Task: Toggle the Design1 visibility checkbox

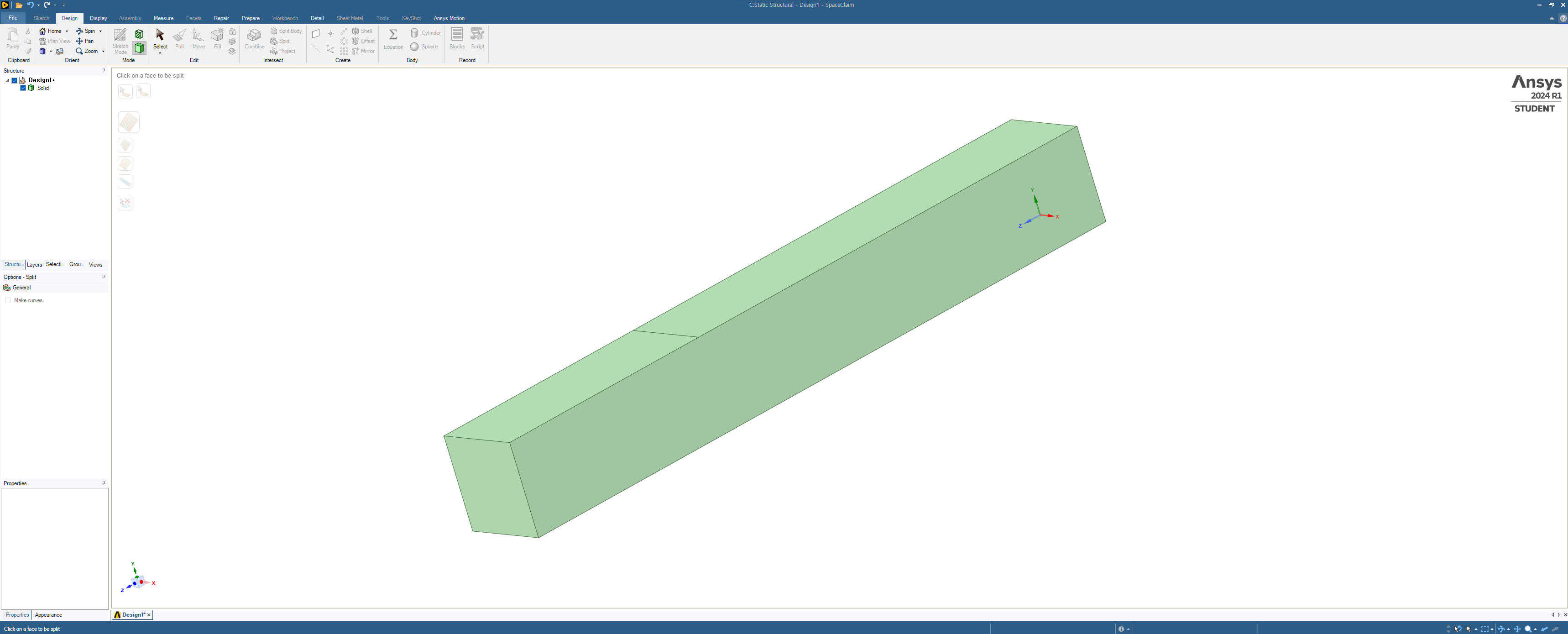Action: click(15, 80)
